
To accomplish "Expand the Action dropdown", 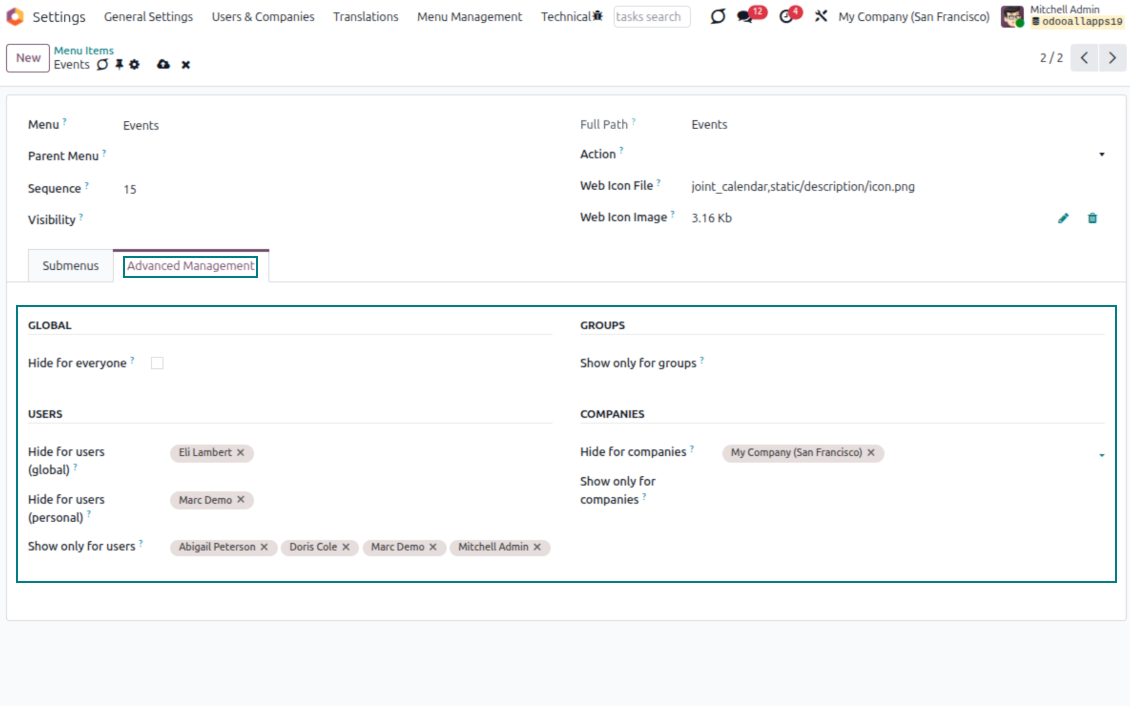I will click(1101, 155).
